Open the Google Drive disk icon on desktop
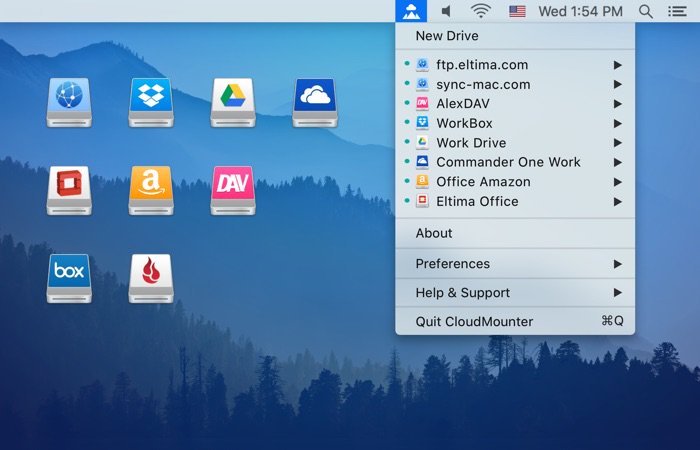 point(233,102)
